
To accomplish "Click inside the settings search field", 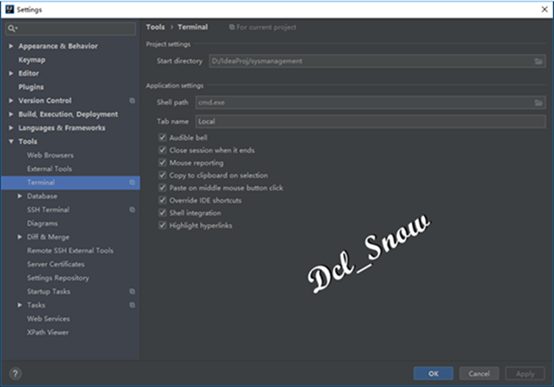I will coord(71,28).
